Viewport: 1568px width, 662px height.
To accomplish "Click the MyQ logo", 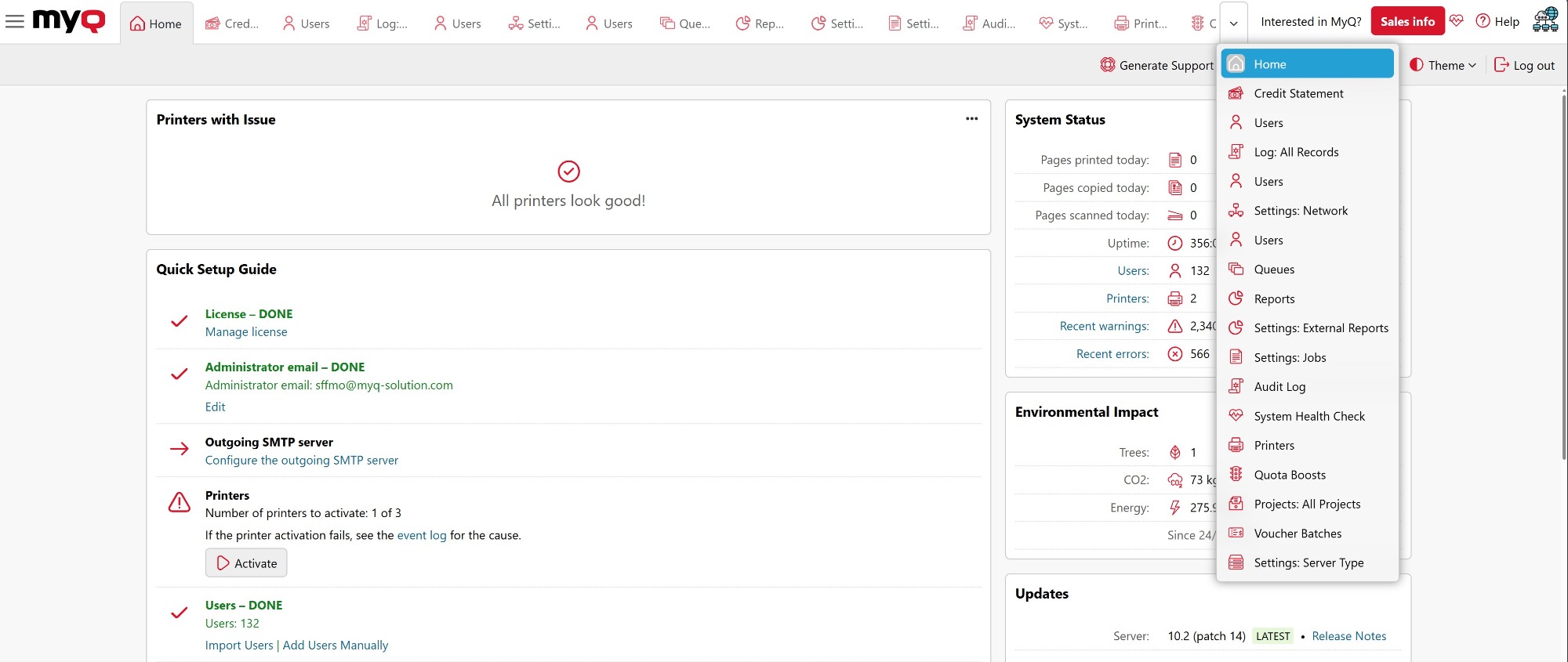I will pyautogui.click(x=69, y=21).
